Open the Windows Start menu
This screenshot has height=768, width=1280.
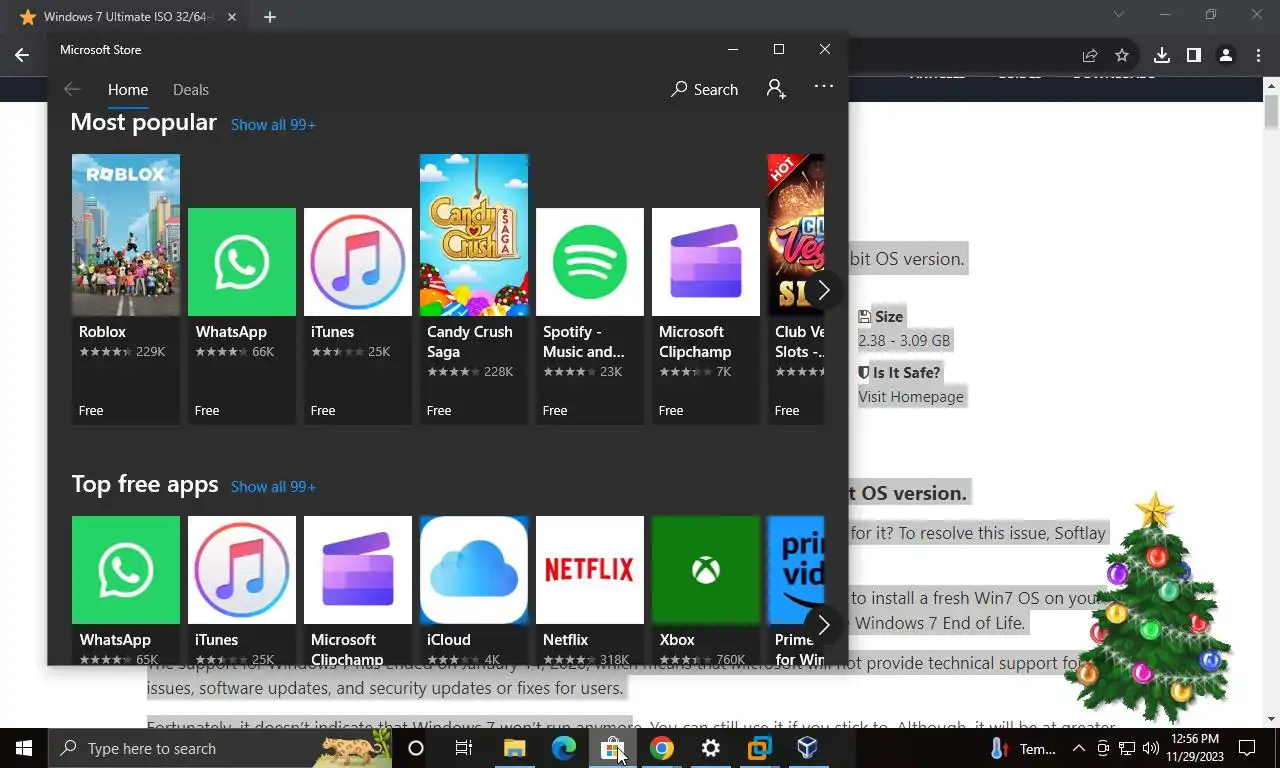tap(24, 748)
